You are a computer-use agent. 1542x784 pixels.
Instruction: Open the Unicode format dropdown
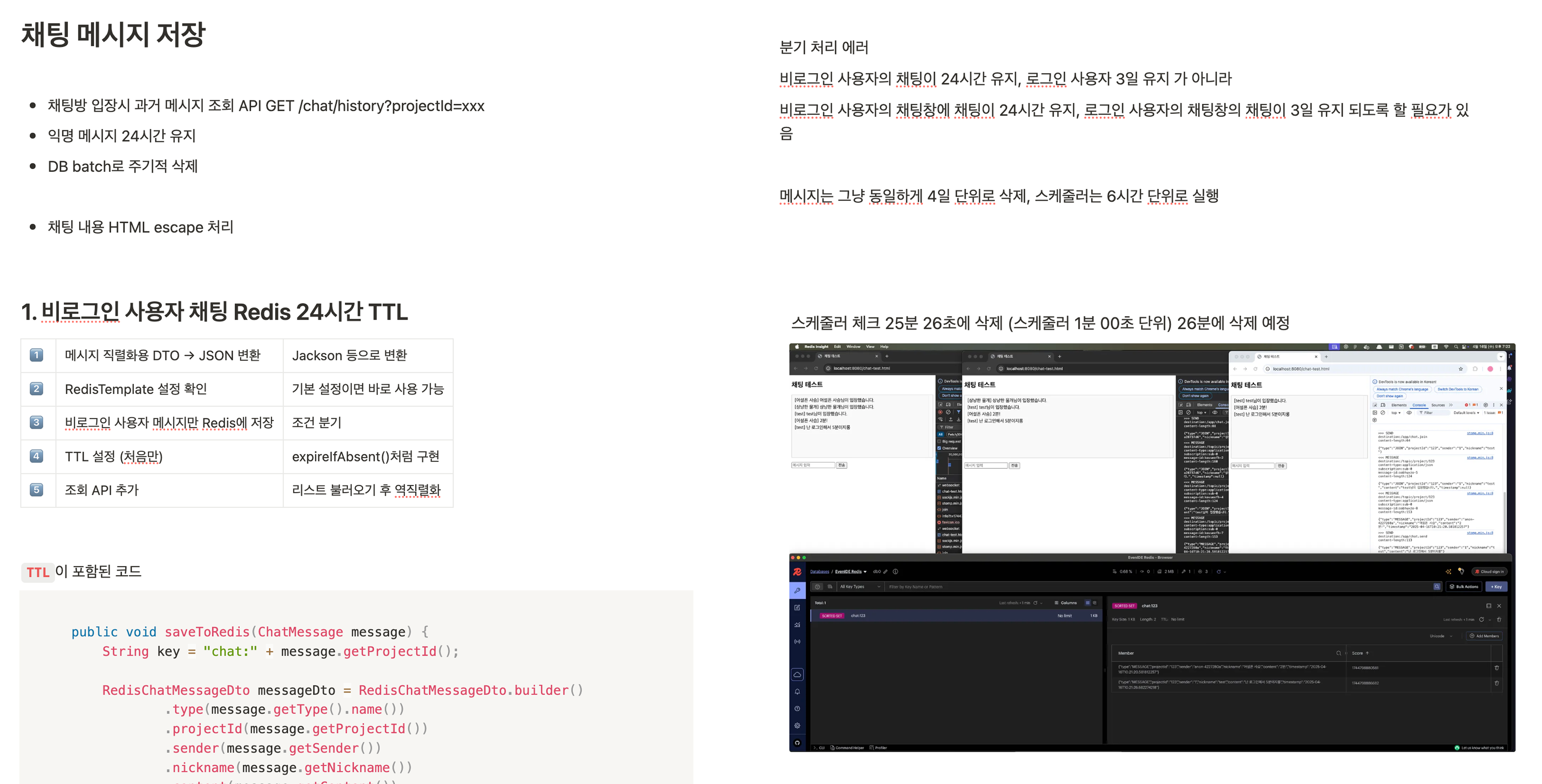click(x=1441, y=636)
